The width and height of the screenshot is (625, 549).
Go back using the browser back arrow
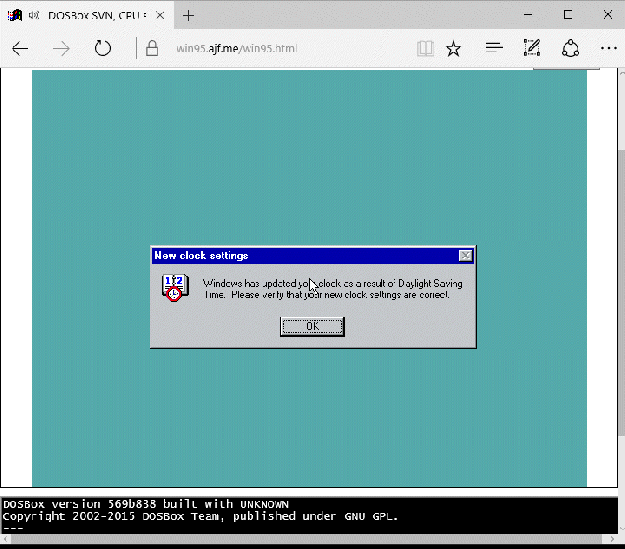(20, 49)
